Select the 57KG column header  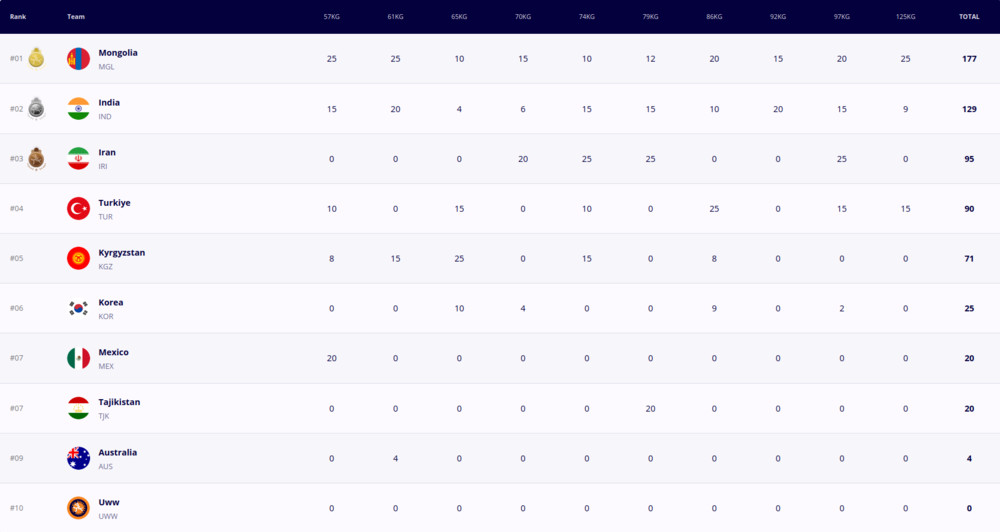(x=332, y=17)
